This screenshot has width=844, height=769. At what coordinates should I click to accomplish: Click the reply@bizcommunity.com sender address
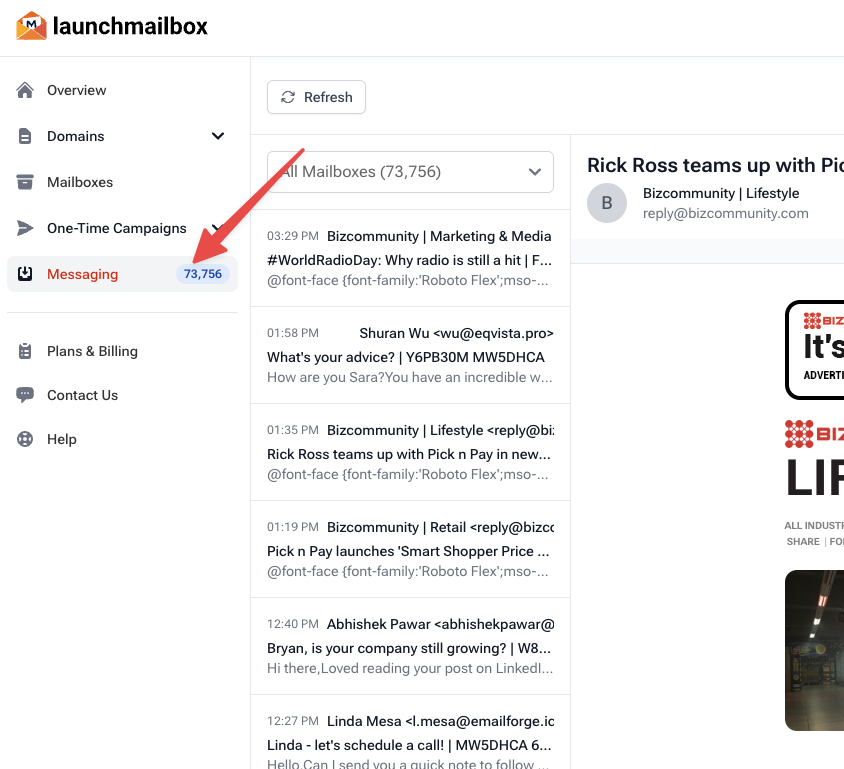[726, 213]
